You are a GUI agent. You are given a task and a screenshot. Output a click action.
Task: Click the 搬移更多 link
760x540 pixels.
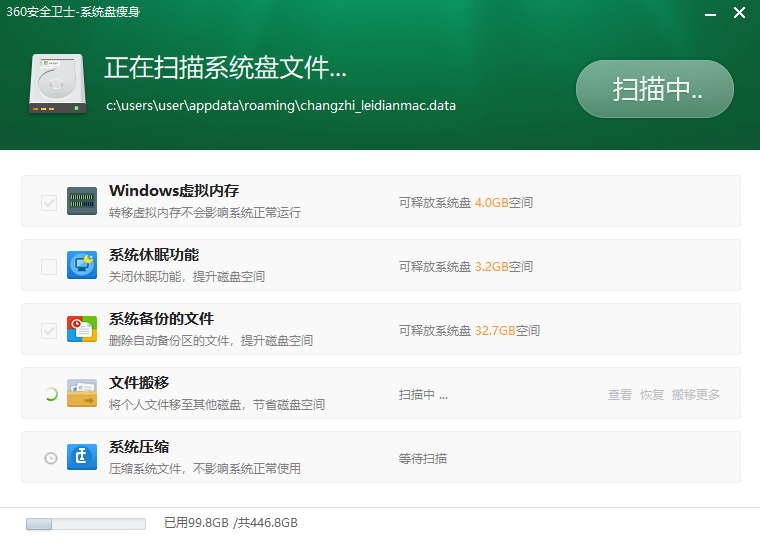tap(696, 395)
